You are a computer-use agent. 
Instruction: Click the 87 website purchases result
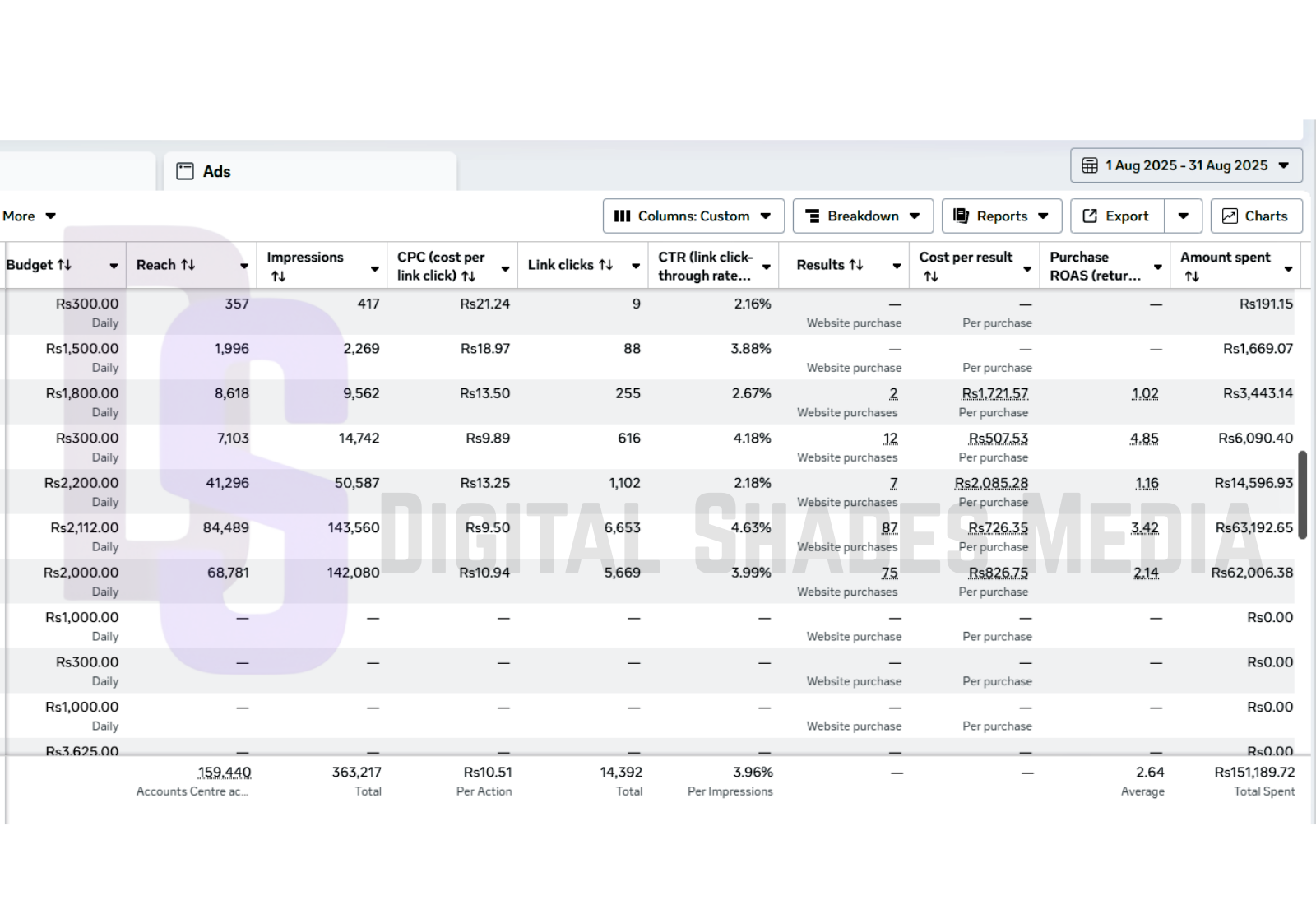889,528
